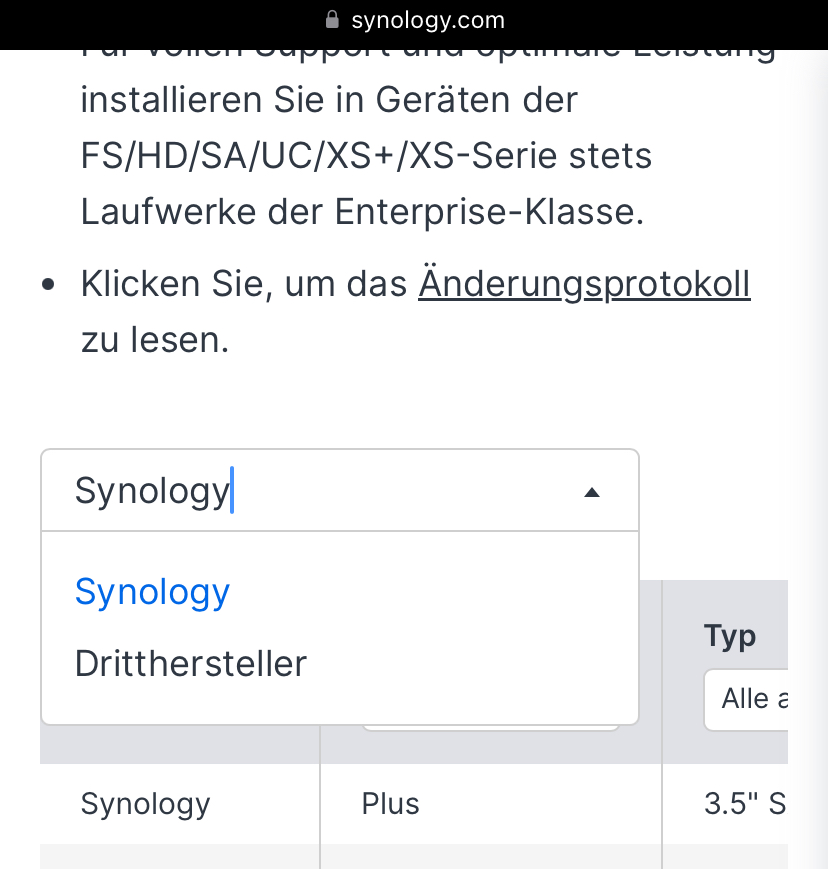Viewport: 828px width, 869px height.
Task: Click the 'installieren Sie in Geräten der' line
Action: [x=329, y=100]
